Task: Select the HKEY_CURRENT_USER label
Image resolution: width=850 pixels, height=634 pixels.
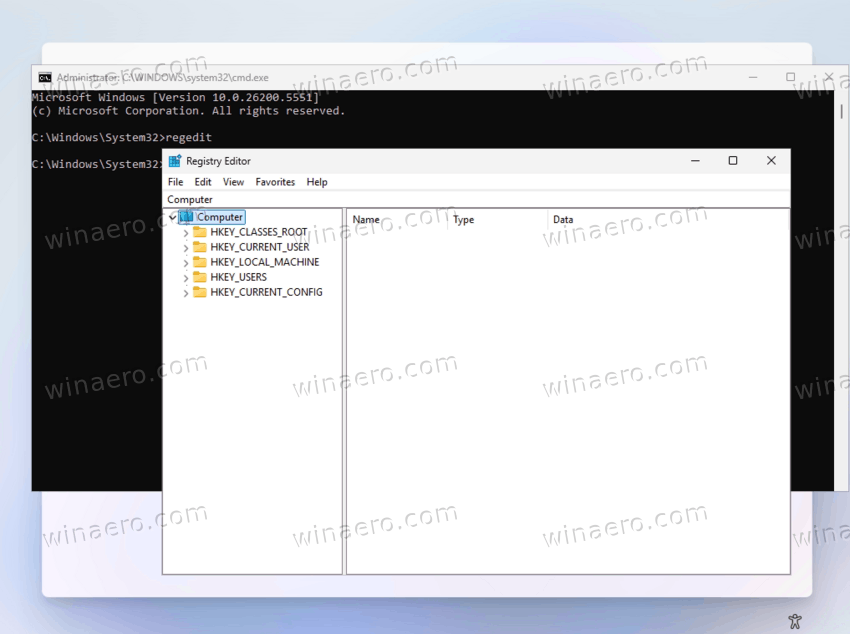Action: click(260, 247)
